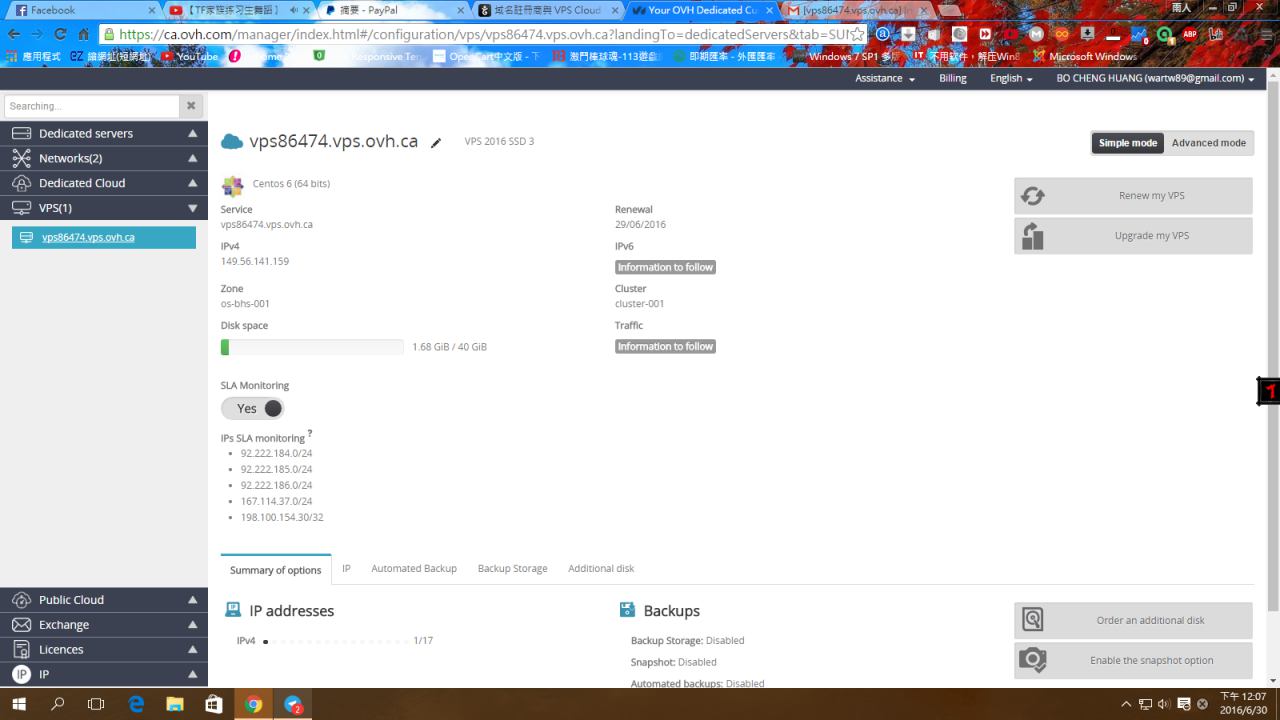The width and height of the screenshot is (1280, 720).
Task: Click the Upgrade my VPS button
Action: pos(1133,236)
